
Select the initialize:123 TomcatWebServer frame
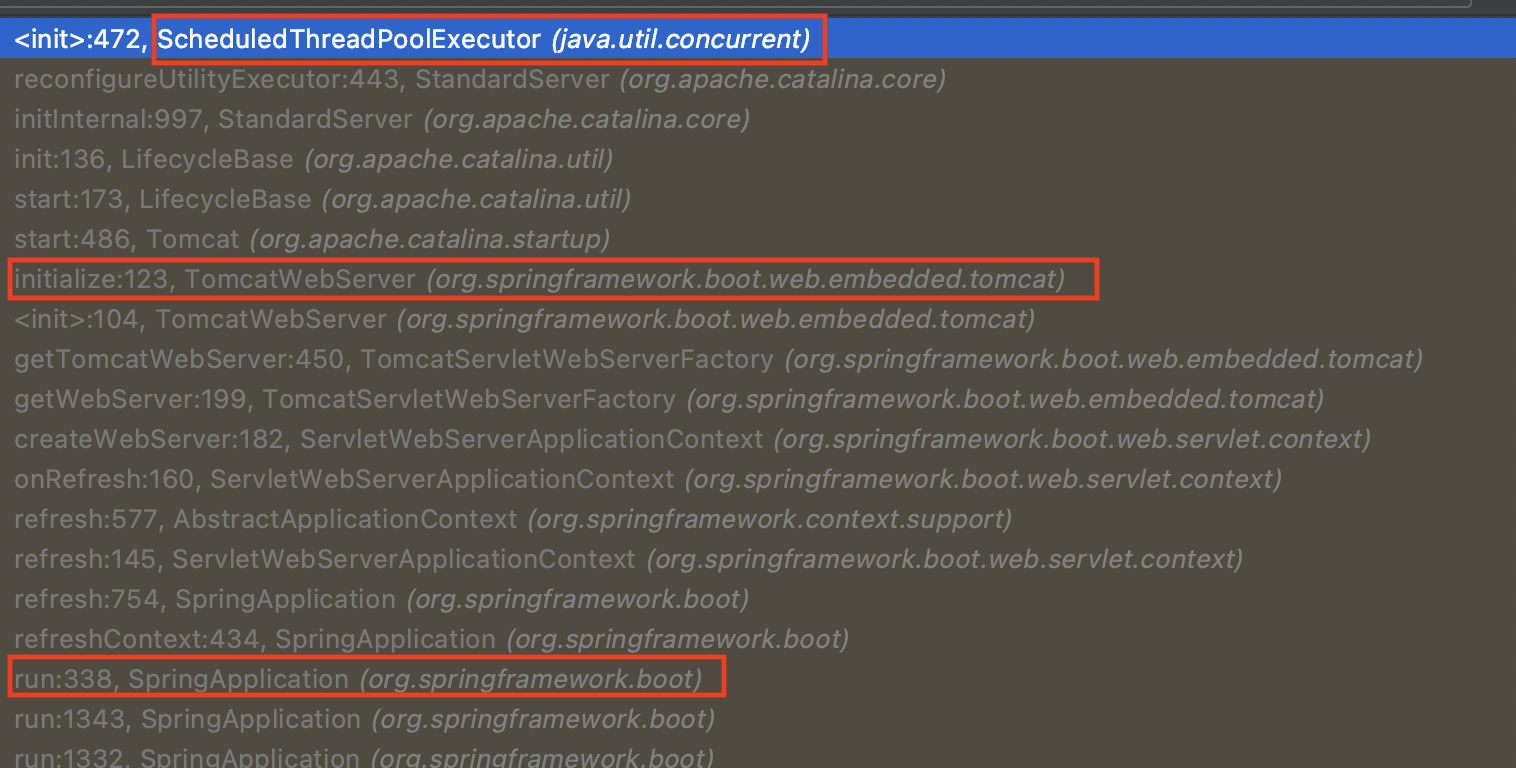(x=758, y=279)
